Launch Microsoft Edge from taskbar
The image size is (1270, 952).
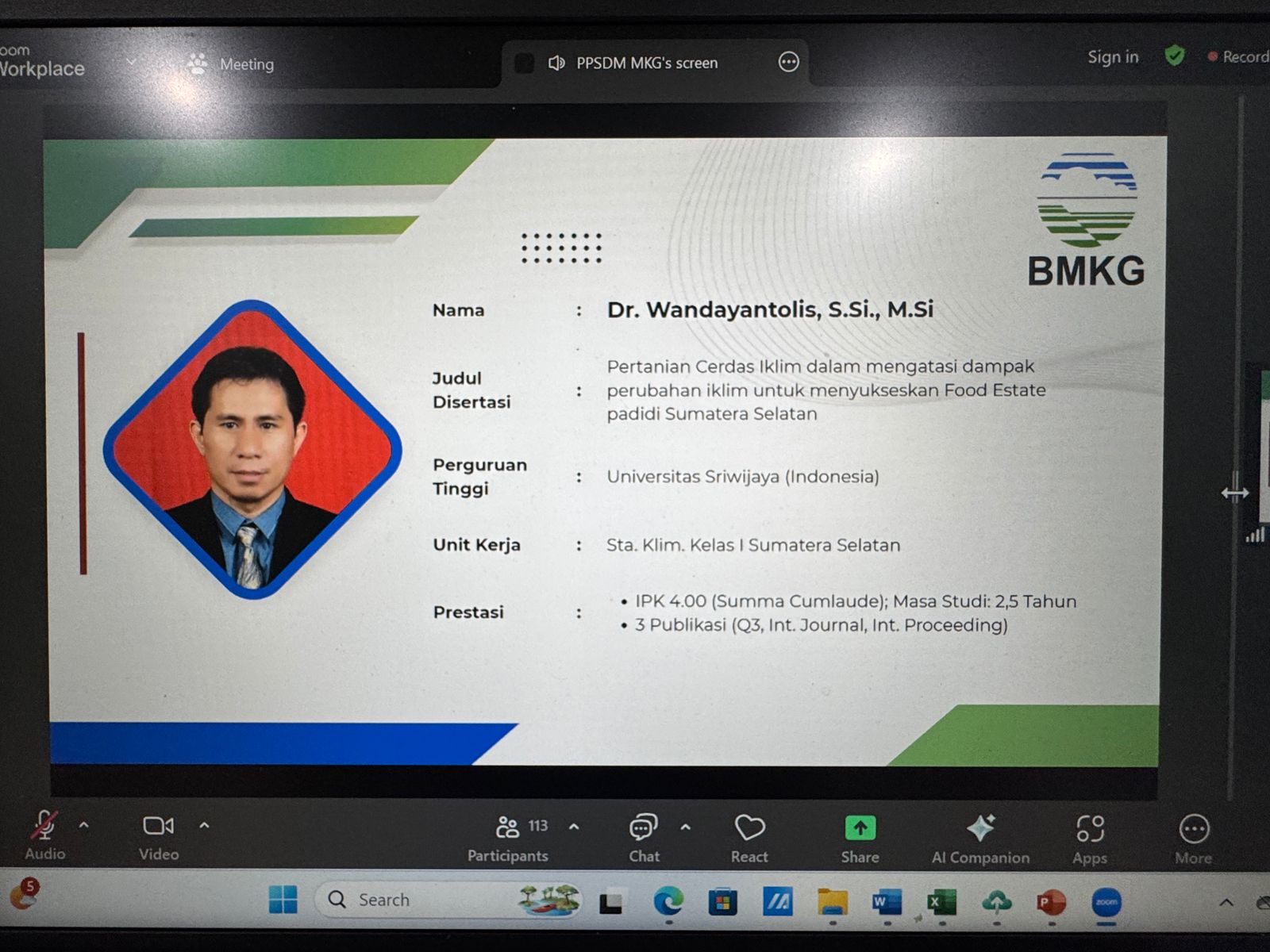pos(668,902)
